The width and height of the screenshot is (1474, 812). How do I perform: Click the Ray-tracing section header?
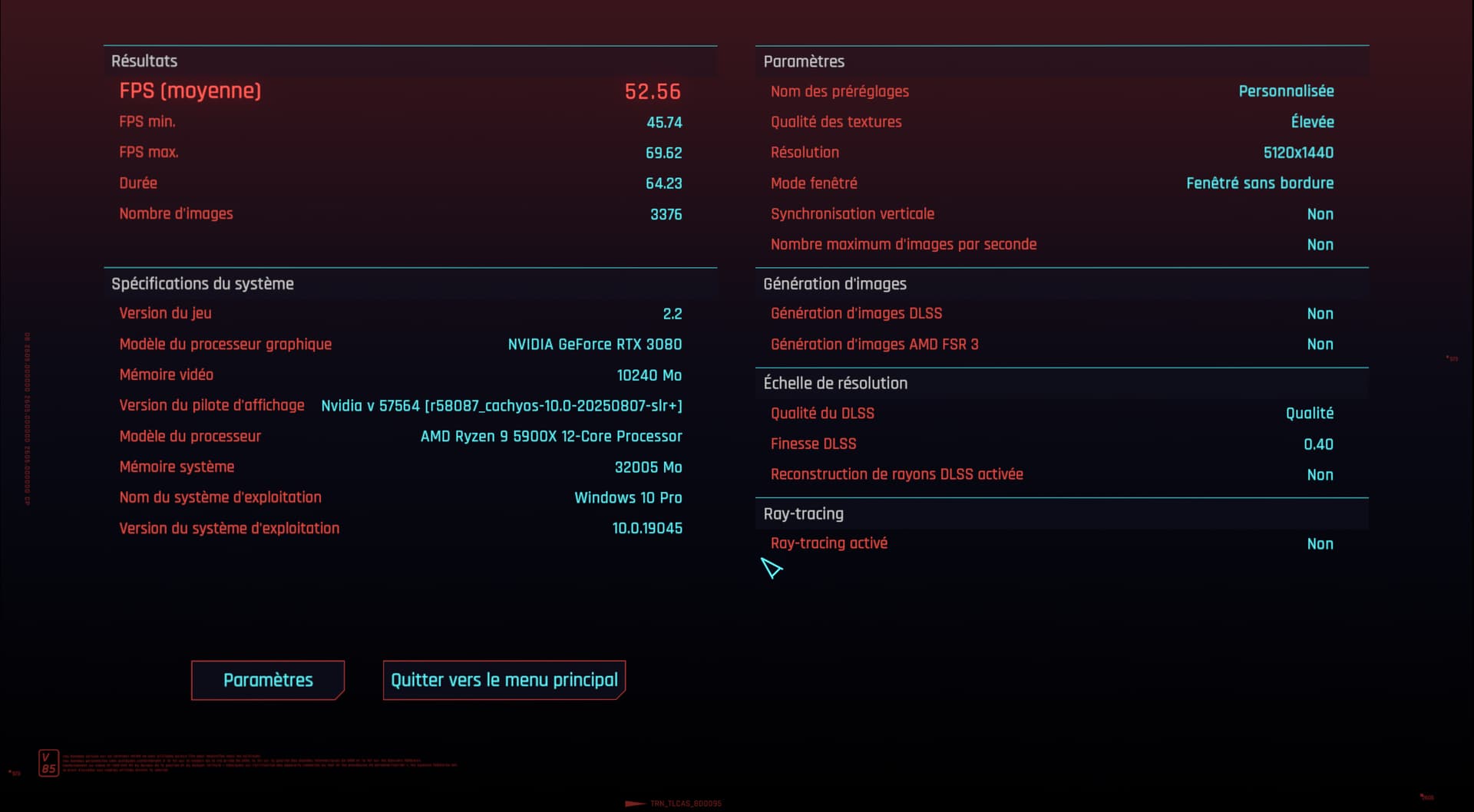[x=803, y=513]
